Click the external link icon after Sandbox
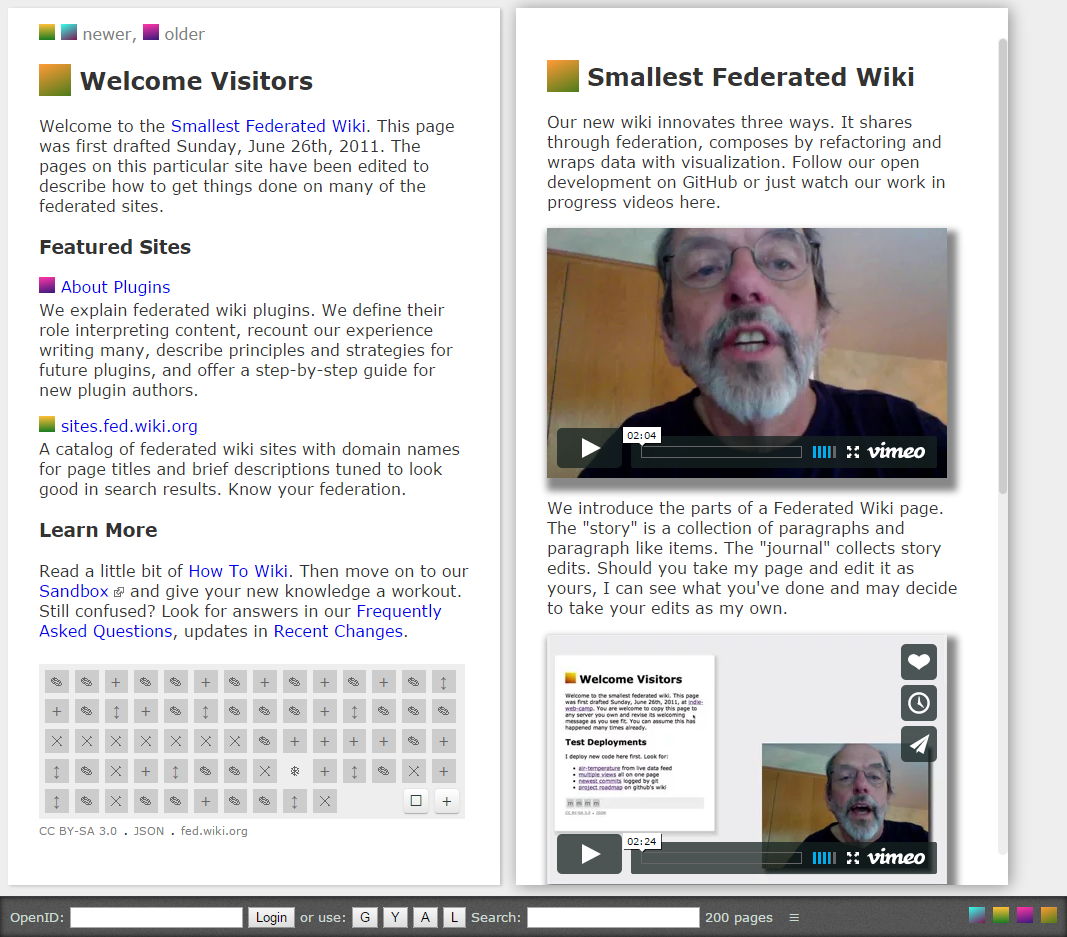Image resolution: width=1067 pixels, height=937 pixels. (118, 592)
